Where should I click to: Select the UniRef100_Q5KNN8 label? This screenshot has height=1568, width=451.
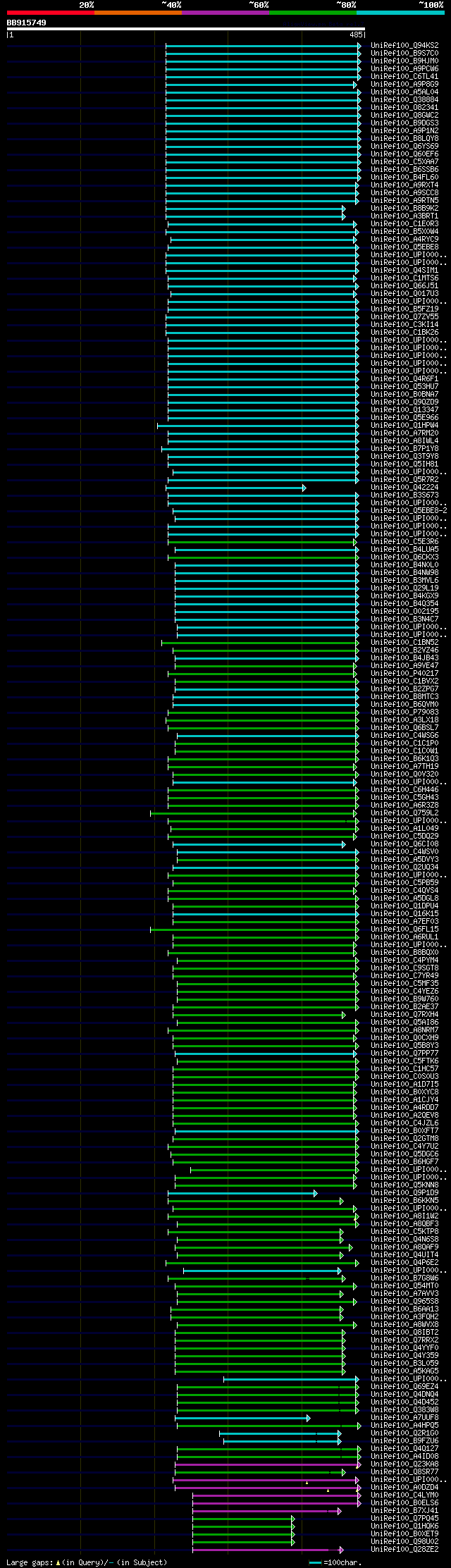point(404,1185)
